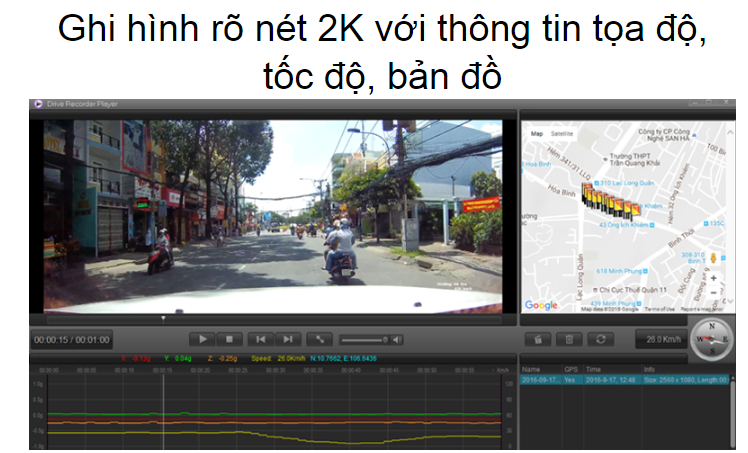
Task: Adjust the volume slider
Action: (x=364, y=340)
